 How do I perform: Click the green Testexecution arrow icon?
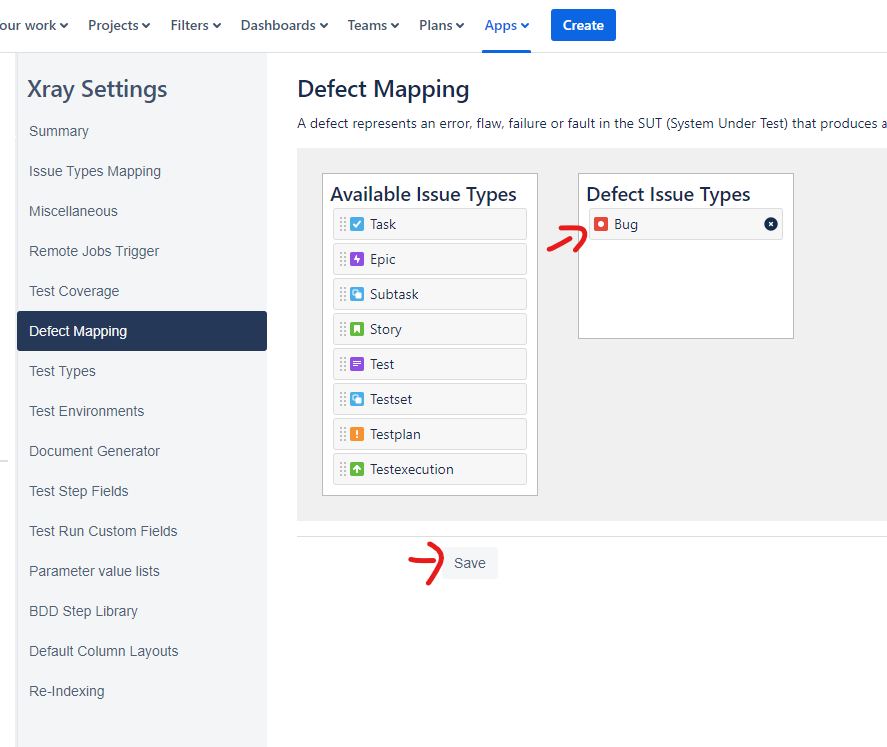(x=357, y=469)
